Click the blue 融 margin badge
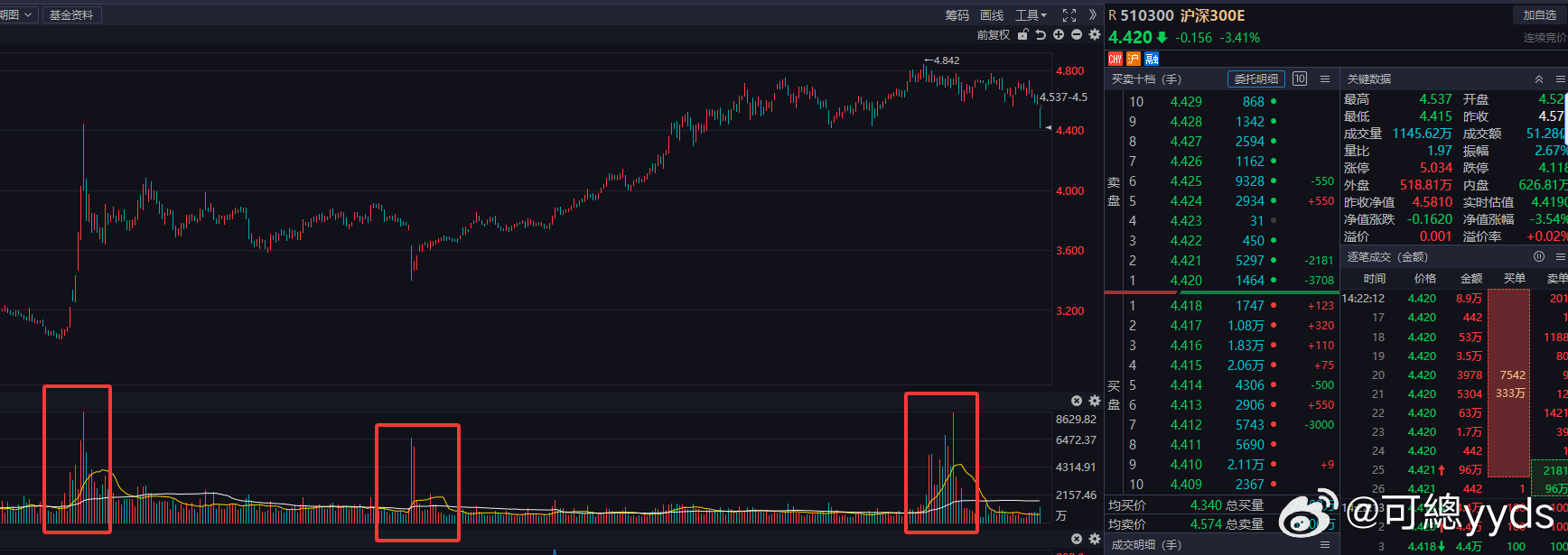Screen dimensions: 1568x555 click(x=1152, y=59)
